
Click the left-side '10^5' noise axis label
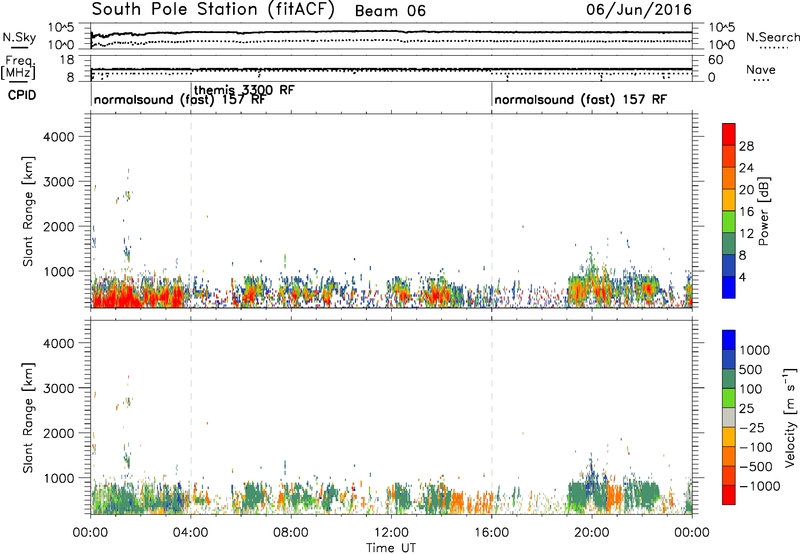(62, 28)
